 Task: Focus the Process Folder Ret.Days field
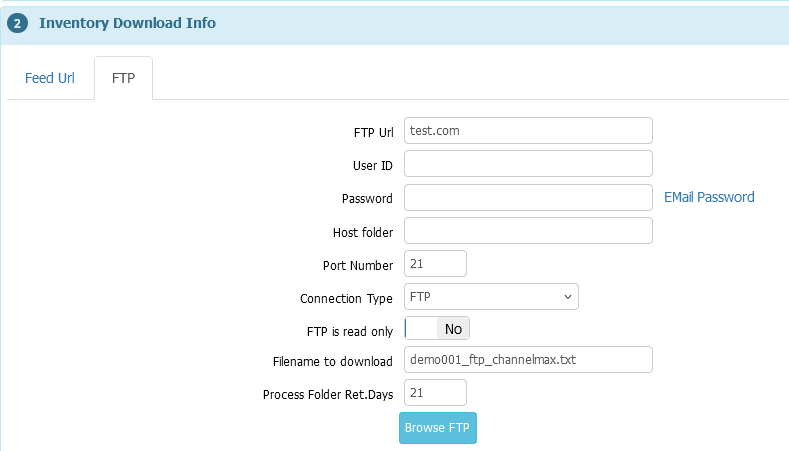(x=435, y=393)
